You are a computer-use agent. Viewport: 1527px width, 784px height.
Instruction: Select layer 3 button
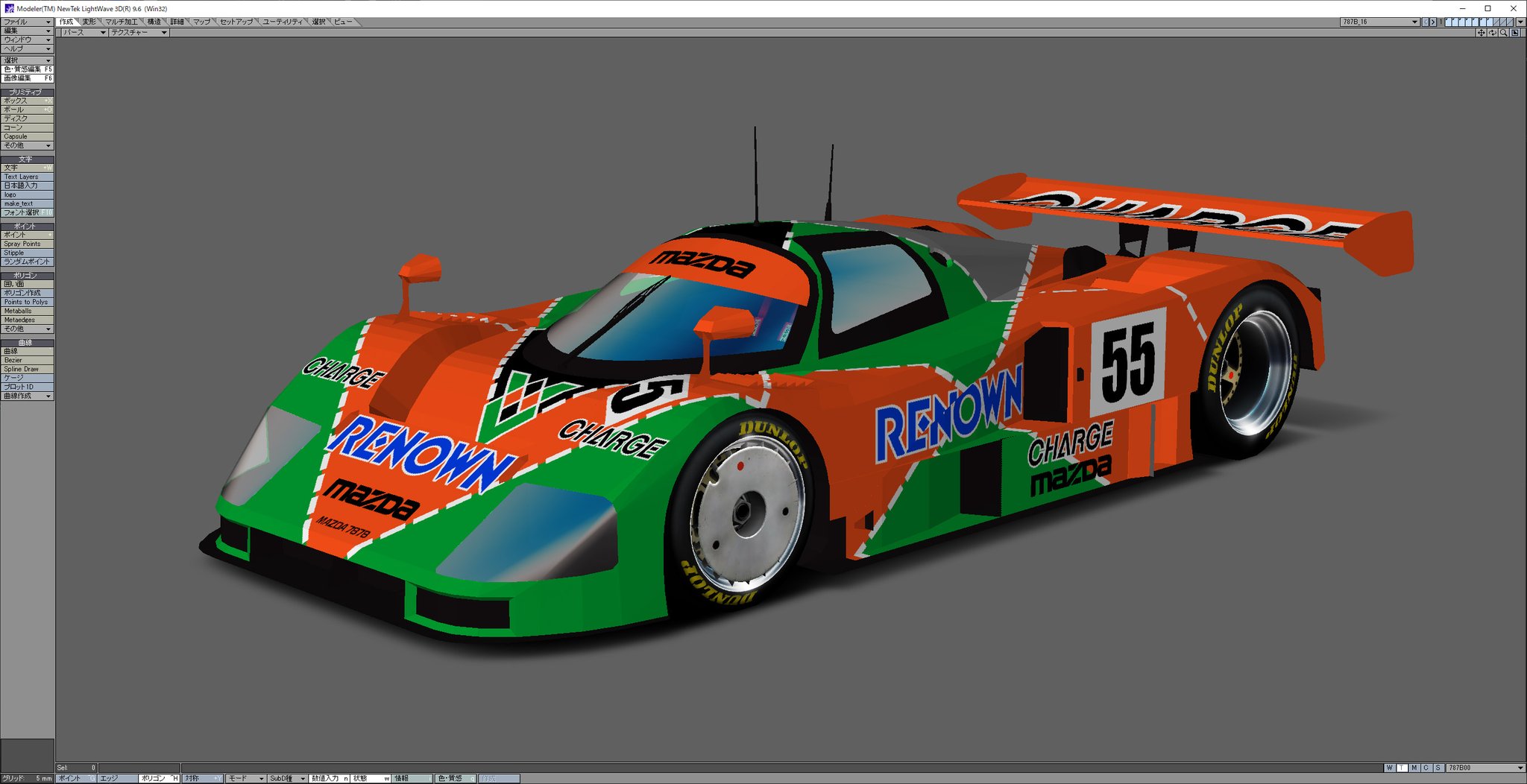click(1462, 22)
